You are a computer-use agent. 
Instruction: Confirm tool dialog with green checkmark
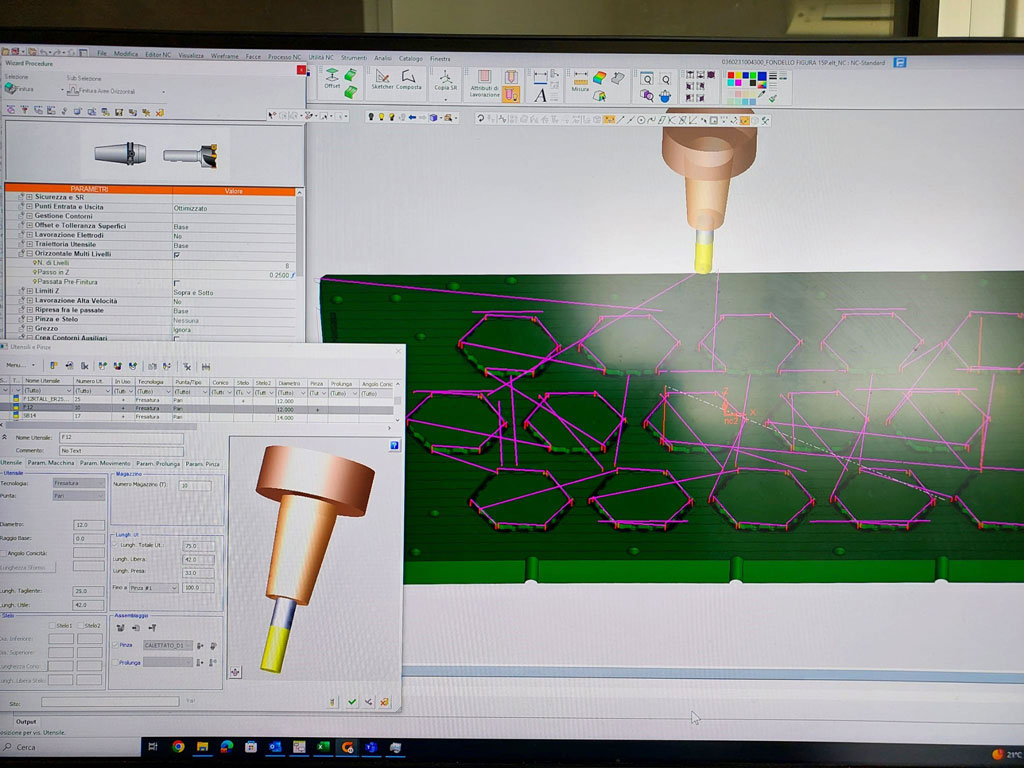[352, 702]
